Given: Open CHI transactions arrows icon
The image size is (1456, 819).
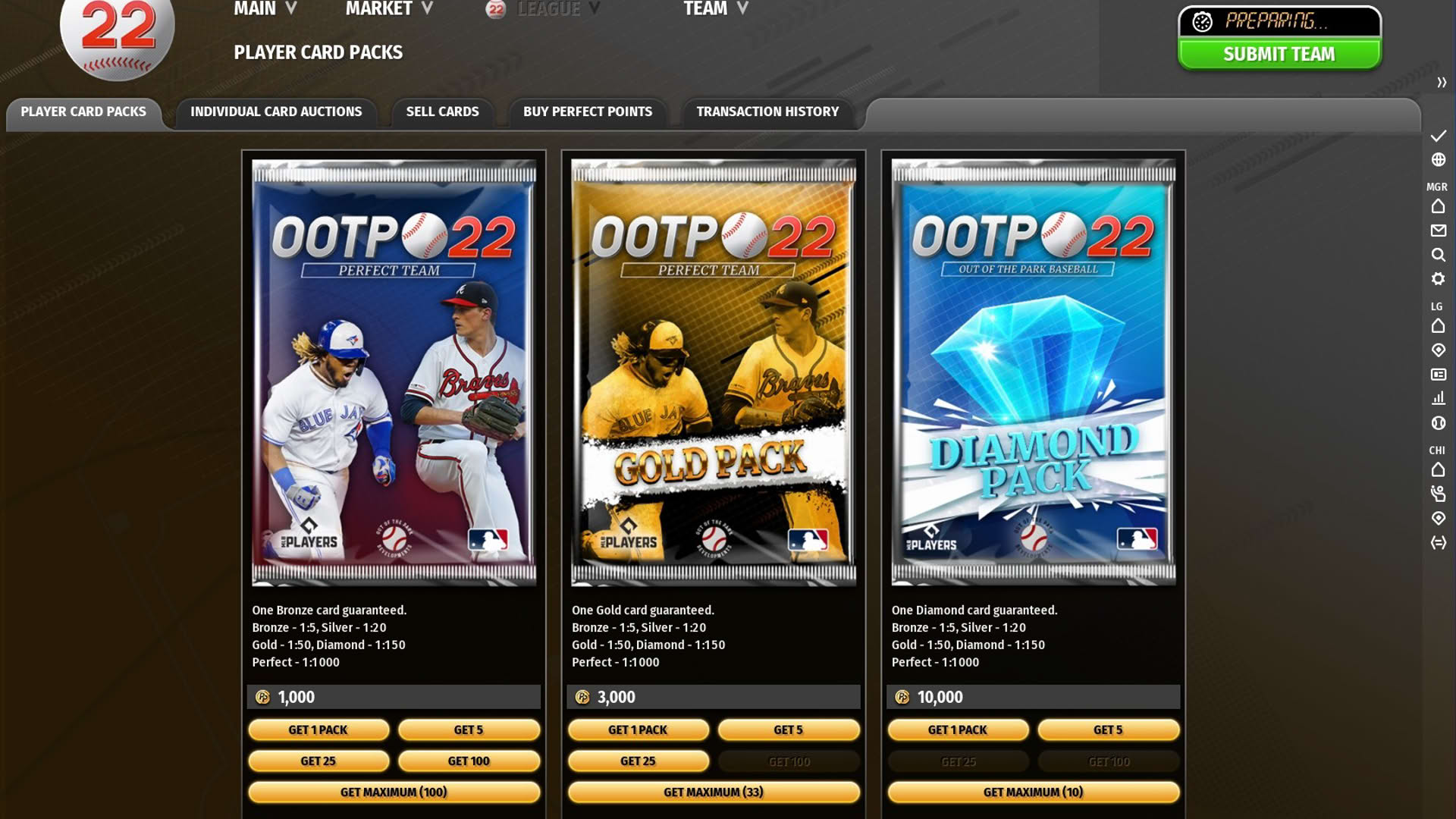Looking at the screenshot, I should (x=1439, y=542).
